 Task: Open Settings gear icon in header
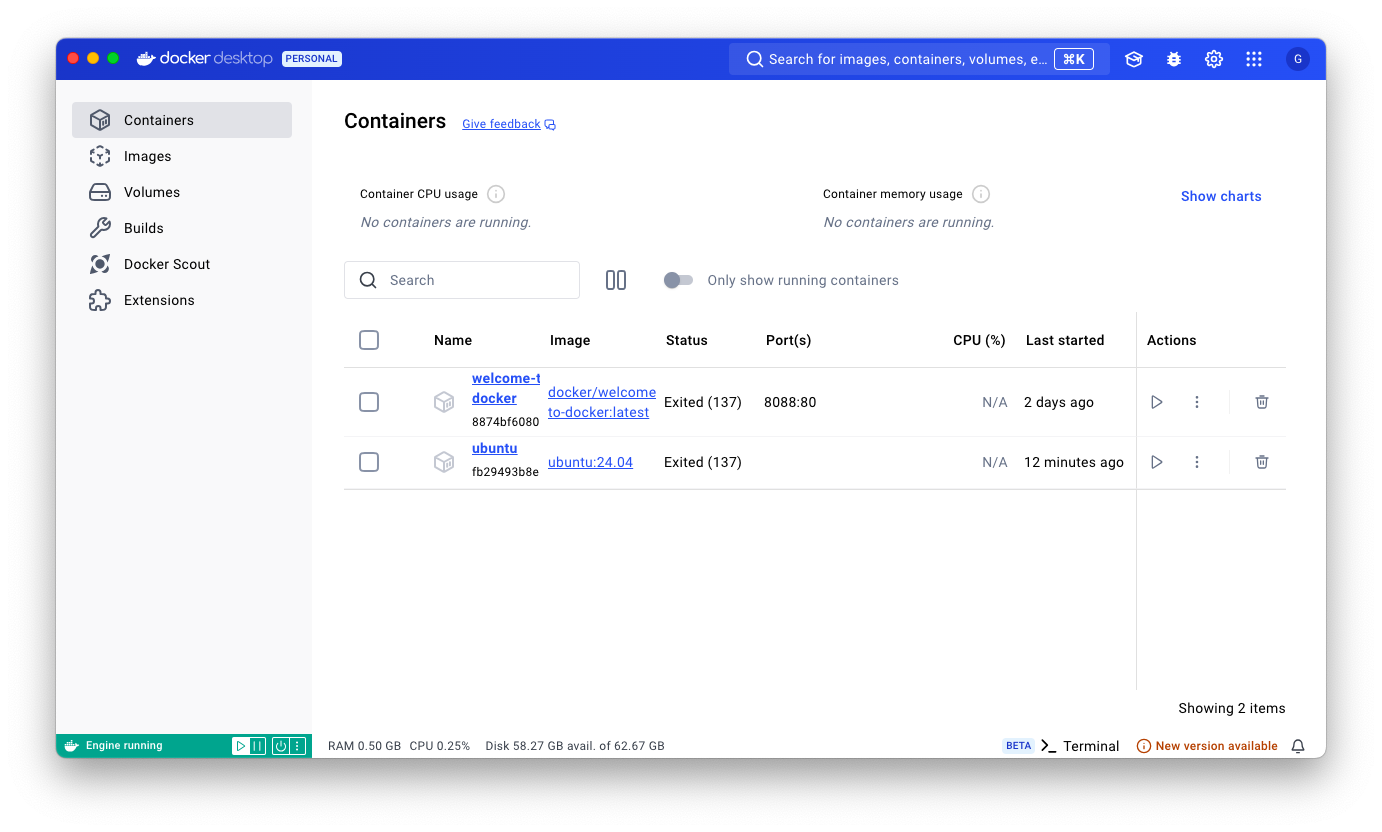[1214, 59]
